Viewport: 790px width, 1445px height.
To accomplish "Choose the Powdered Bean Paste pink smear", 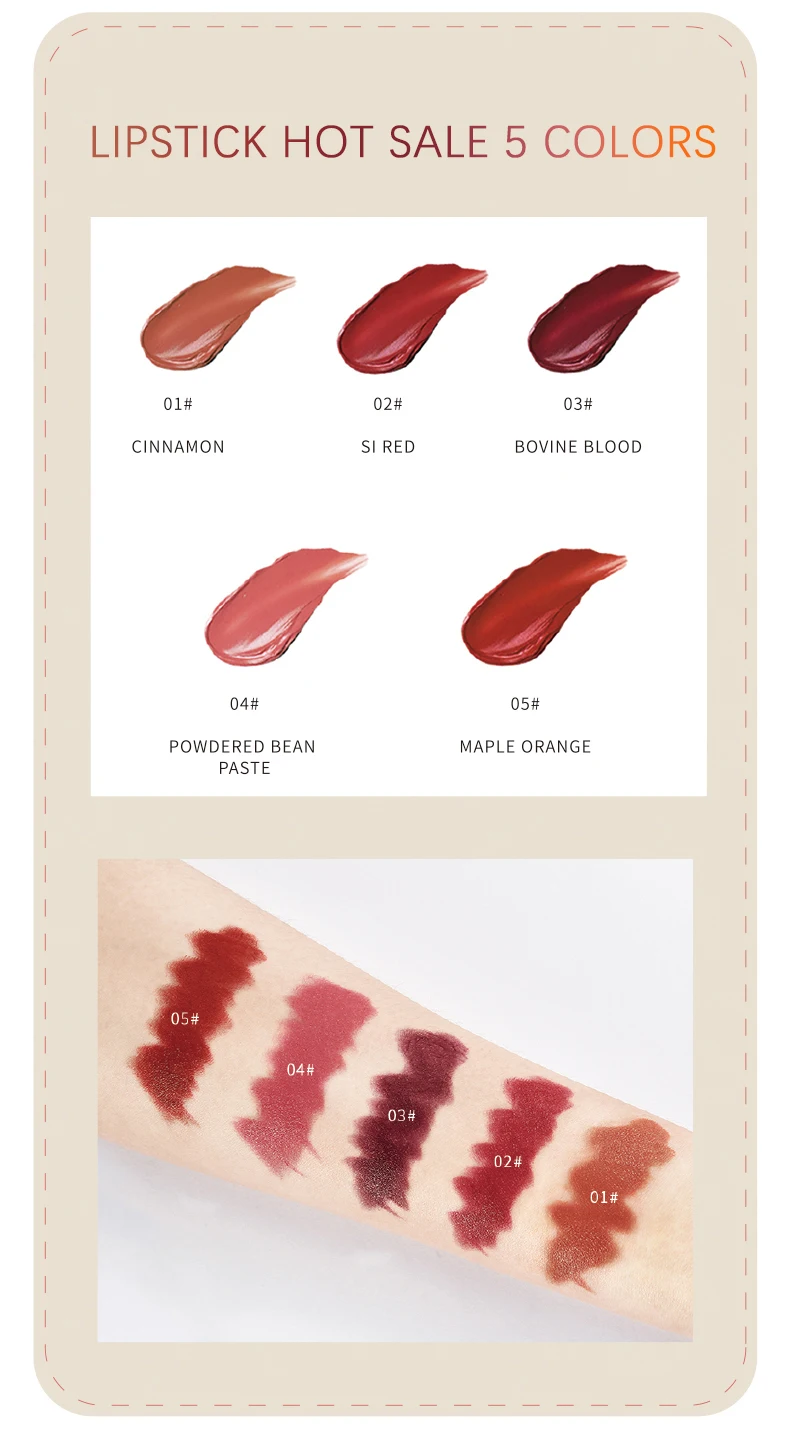I will (285, 604).
